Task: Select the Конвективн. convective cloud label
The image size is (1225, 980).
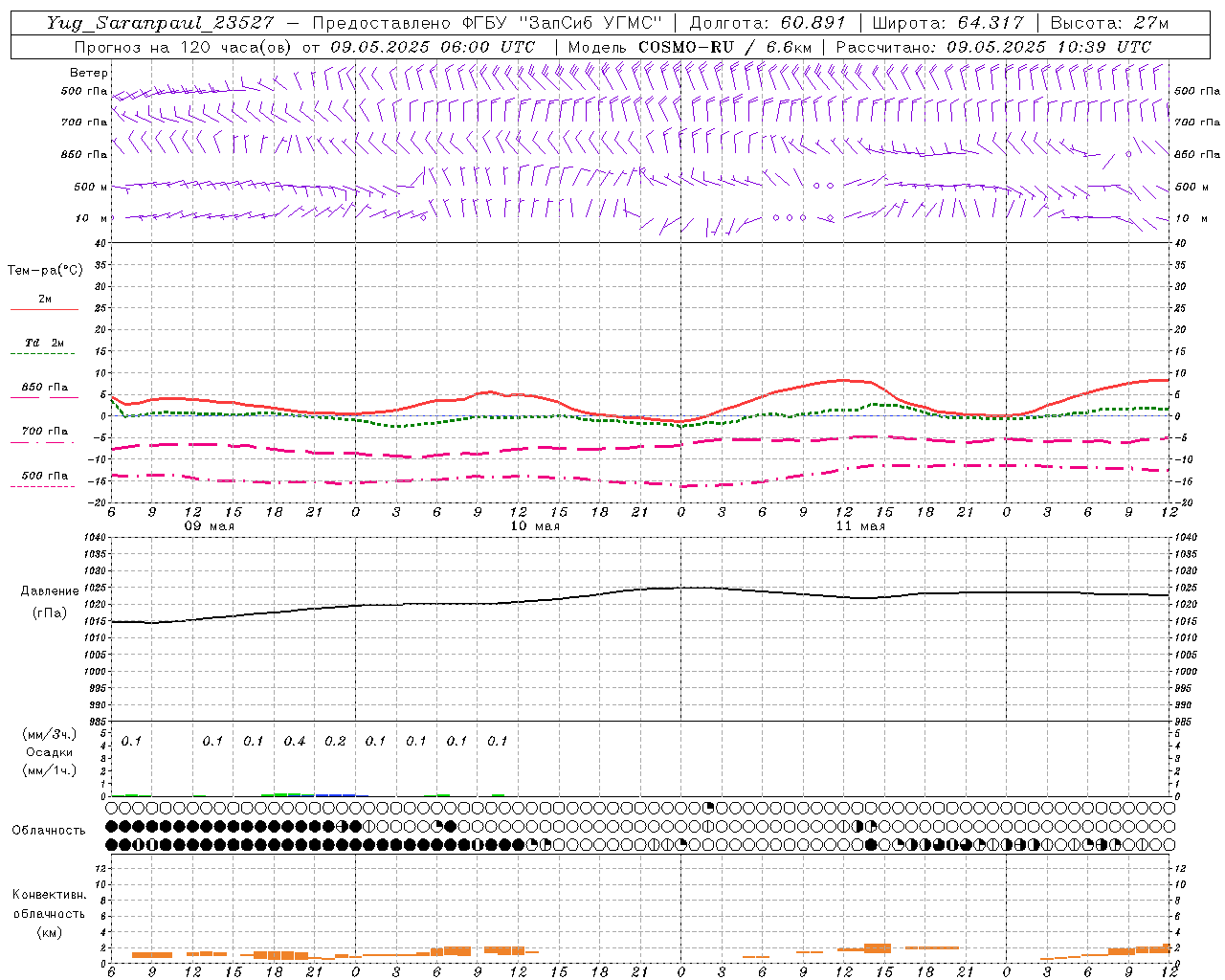Action: [x=49, y=895]
